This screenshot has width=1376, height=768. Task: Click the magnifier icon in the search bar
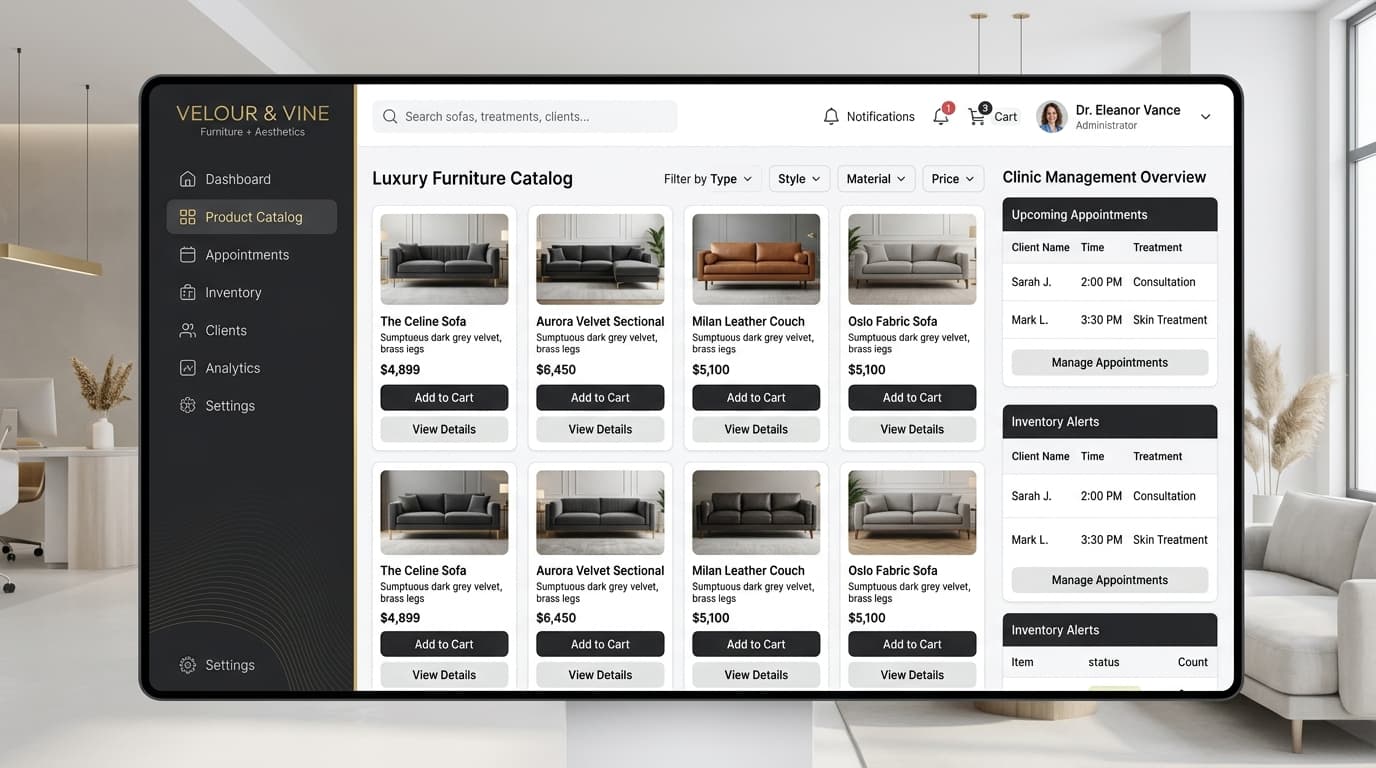390,117
